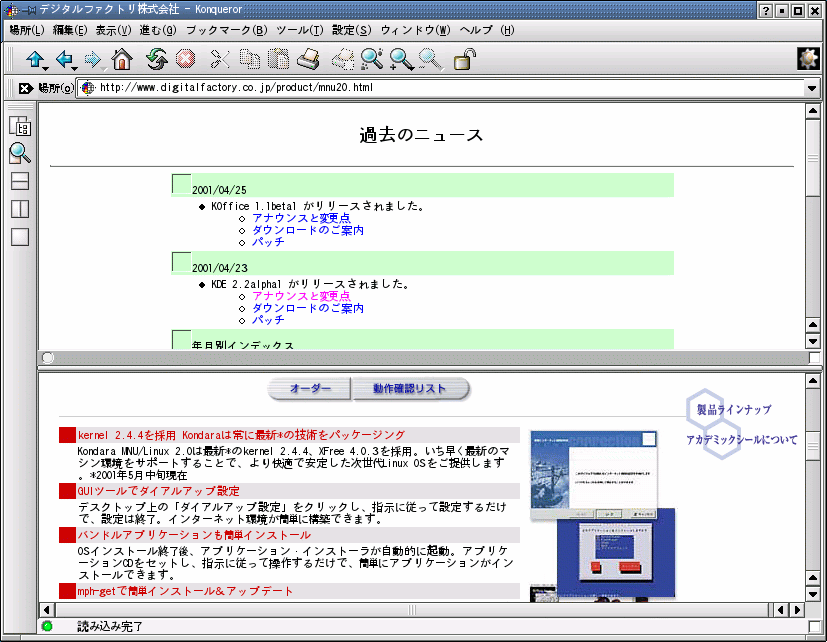
Task: Open the ブックマーク(B) menu
Action: click(x=227, y=30)
